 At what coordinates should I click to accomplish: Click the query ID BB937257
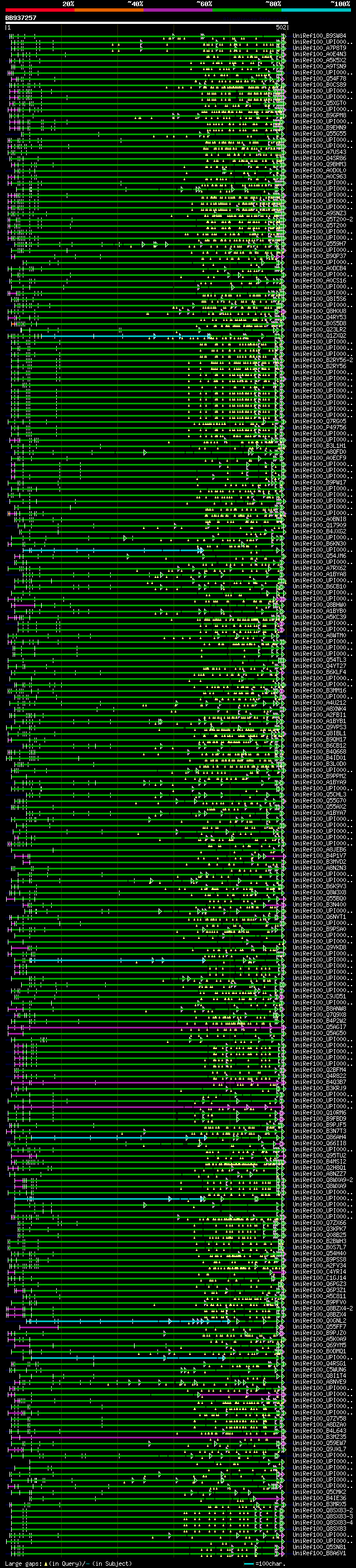coord(21,18)
